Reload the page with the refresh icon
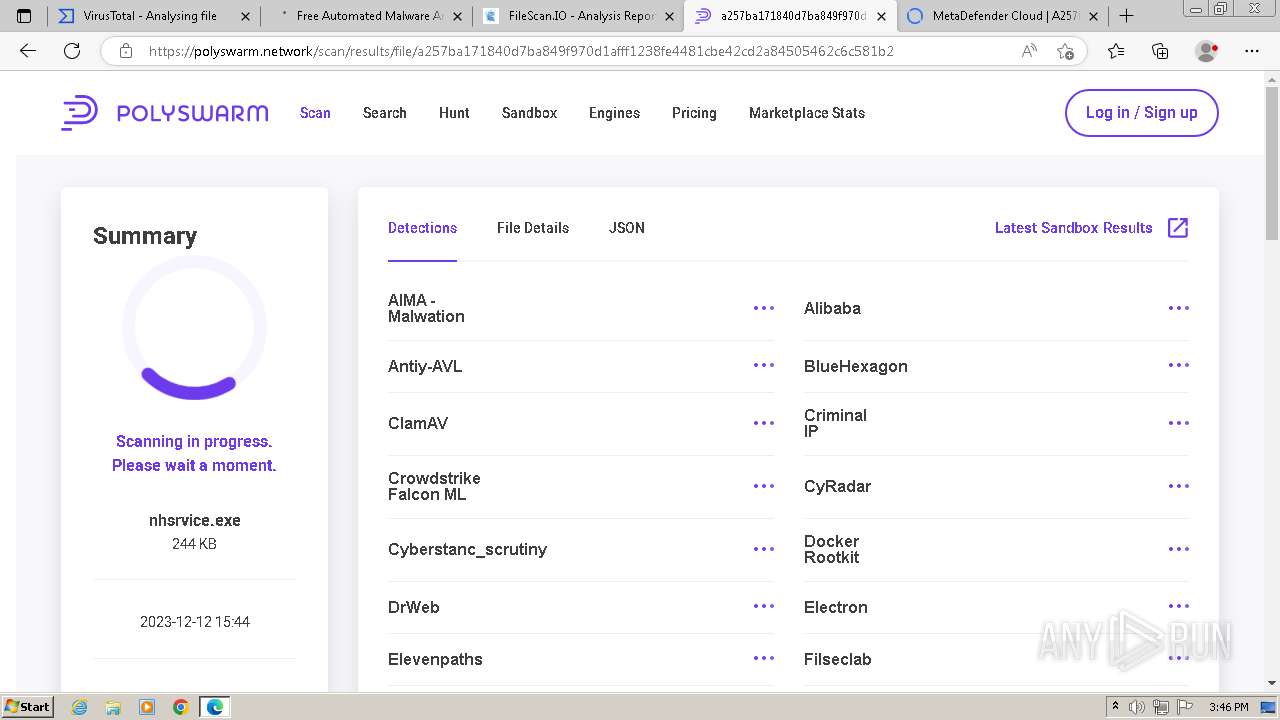 pyautogui.click(x=72, y=51)
